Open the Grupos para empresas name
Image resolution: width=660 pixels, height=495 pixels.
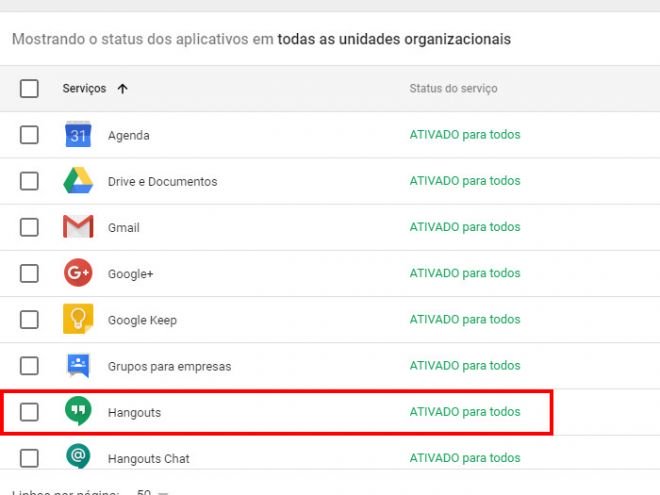pyautogui.click(x=169, y=367)
